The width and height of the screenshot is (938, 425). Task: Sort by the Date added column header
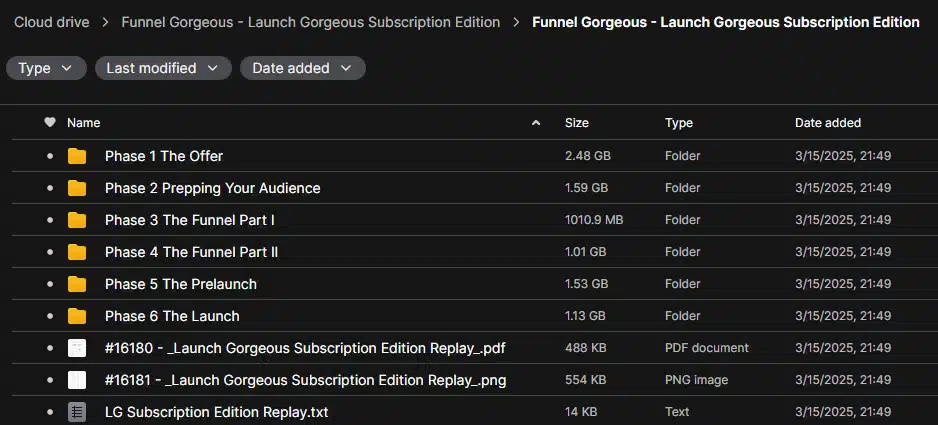[828, 123]
